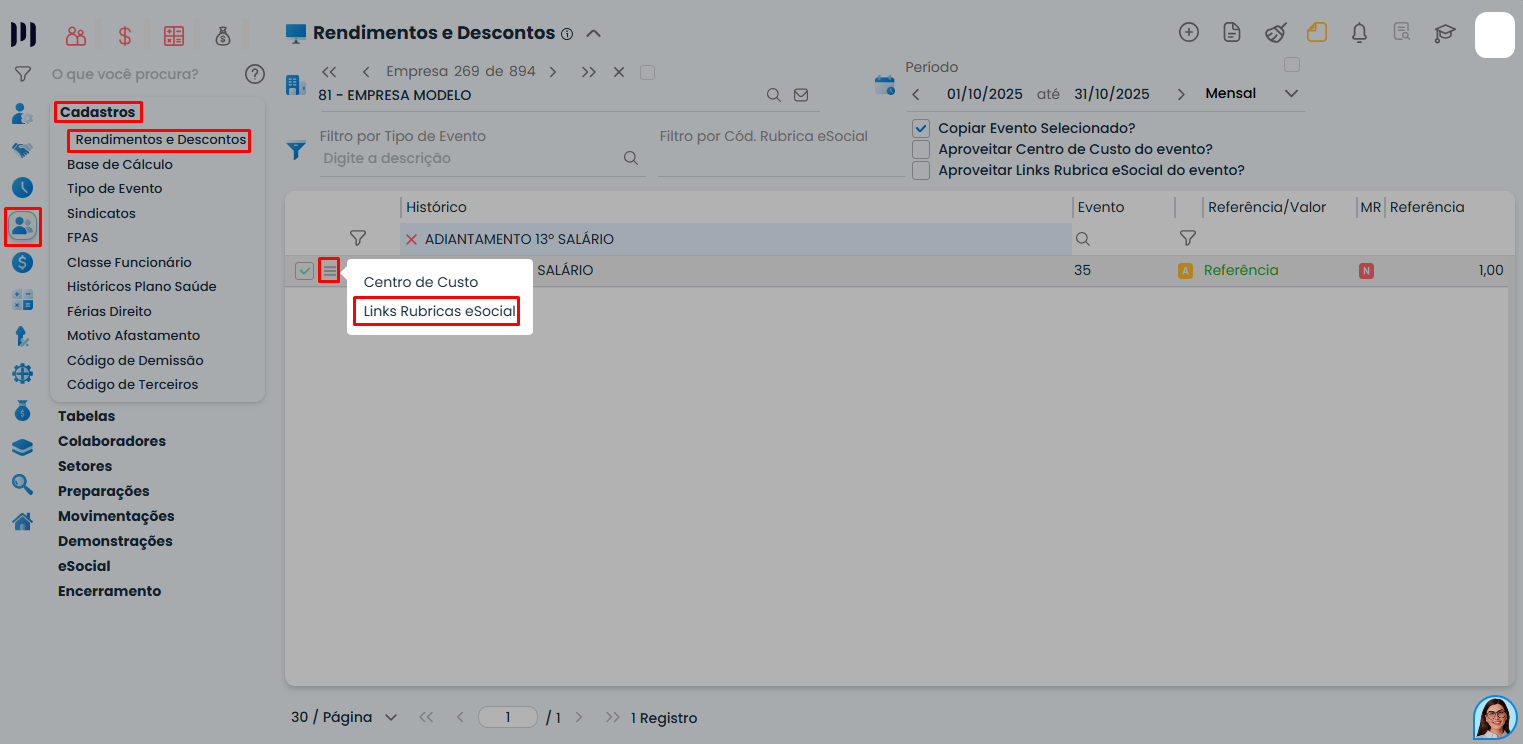
Task: Click the home icon in left sidebar
Action: [22, 521]
